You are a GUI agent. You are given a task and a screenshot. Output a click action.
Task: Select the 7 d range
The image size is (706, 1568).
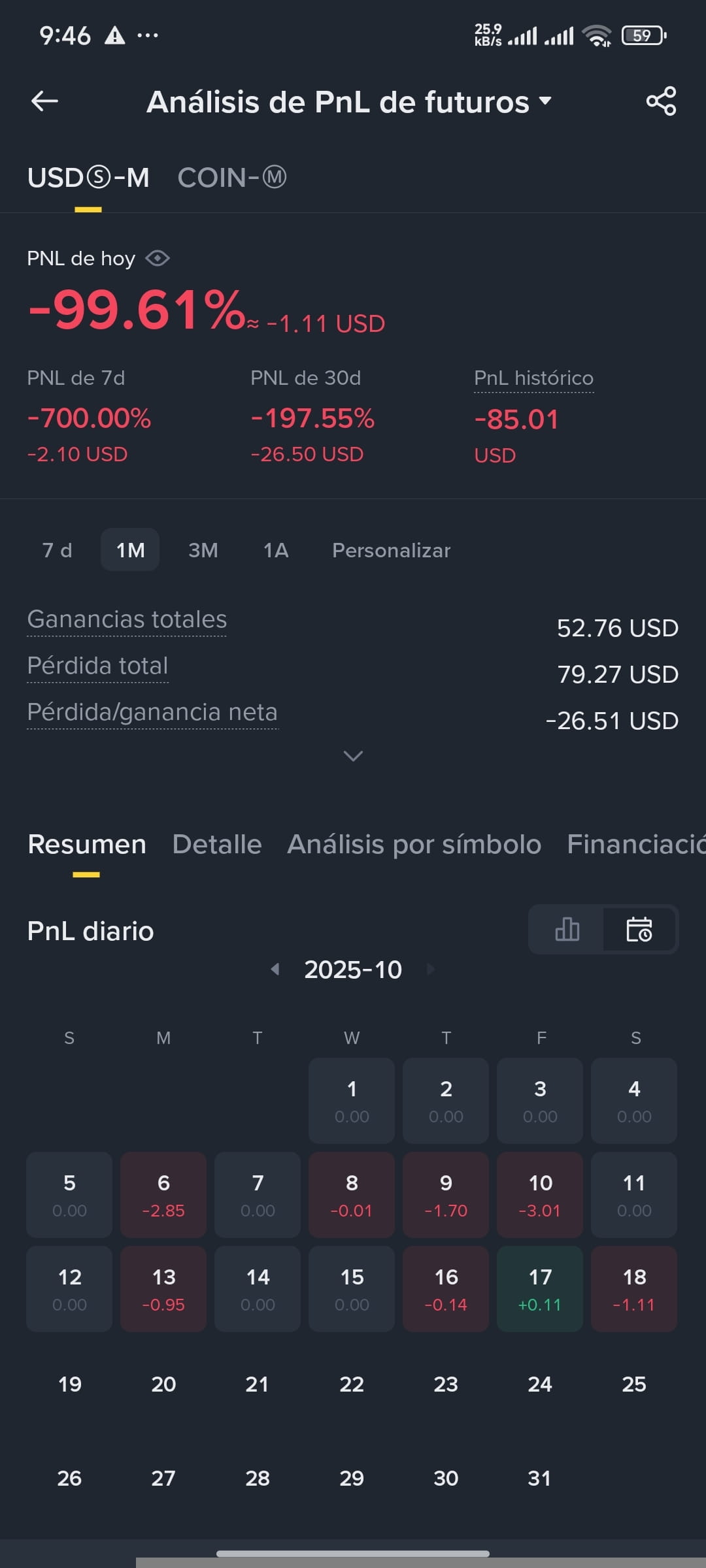point(57,550)
